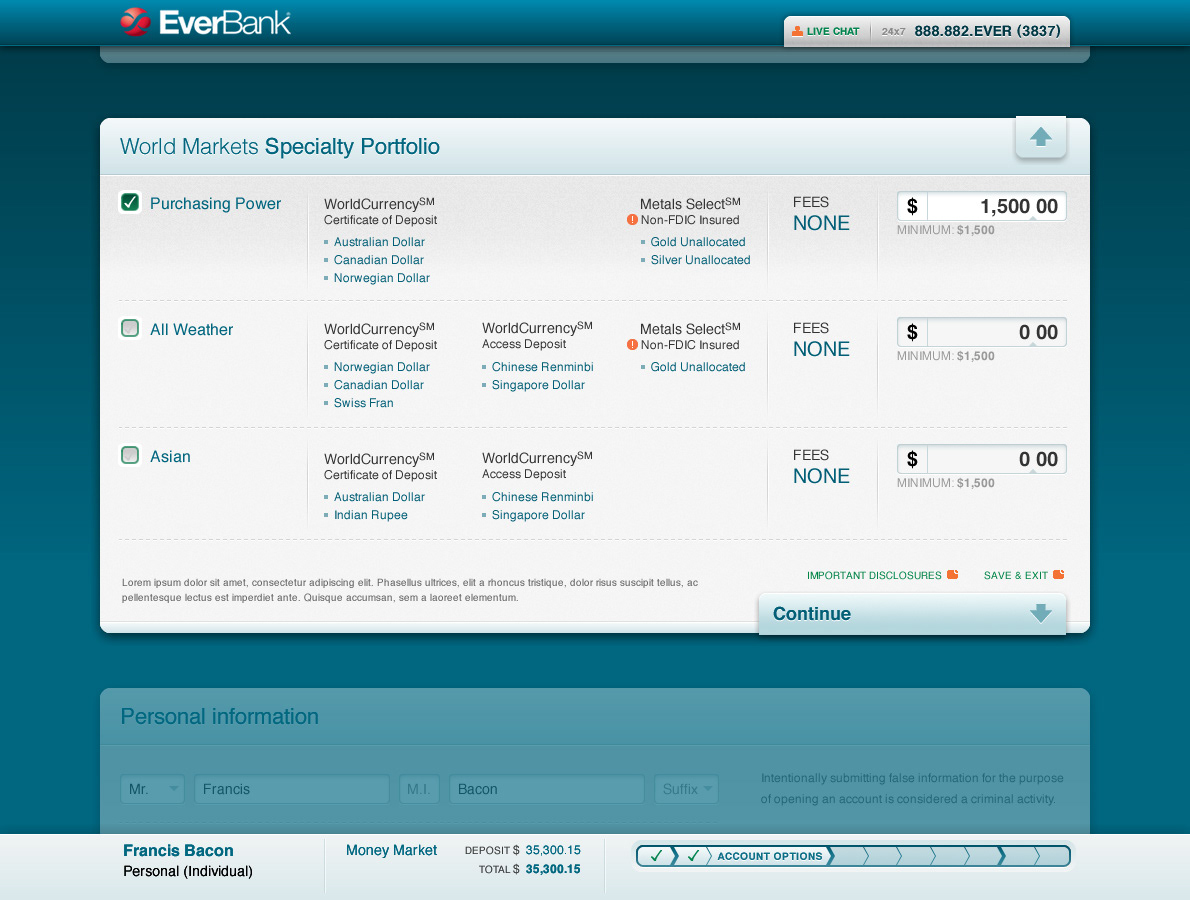This screenshot has width=1190, height=900.
Task: Click the M.I. middle initial field
Action: pos(419,789)
